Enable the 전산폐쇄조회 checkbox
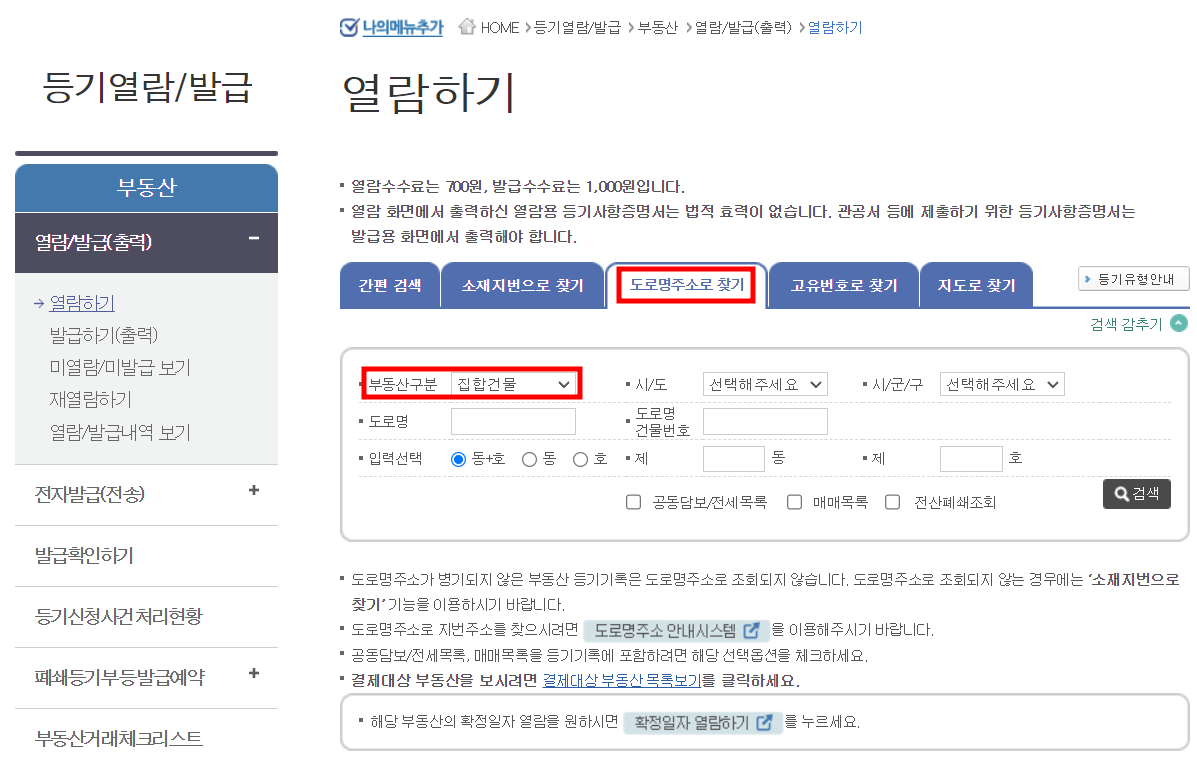 click(892, 501)
